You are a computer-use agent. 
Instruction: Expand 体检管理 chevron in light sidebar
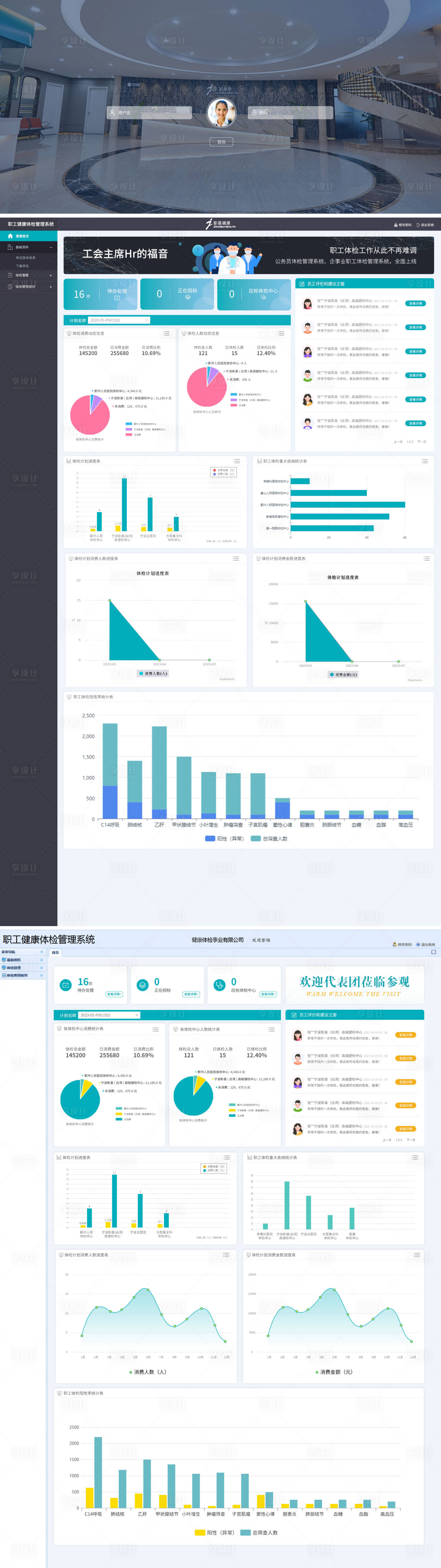[x=41, y=968]
